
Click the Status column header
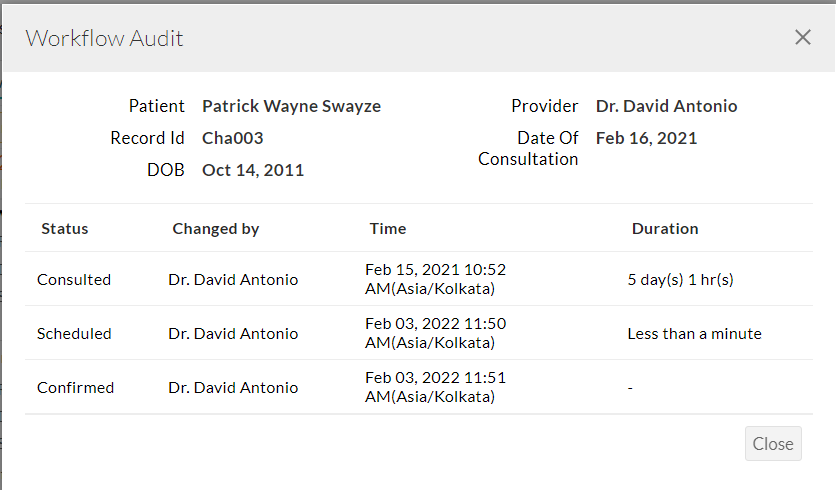[x=65, y=229]
